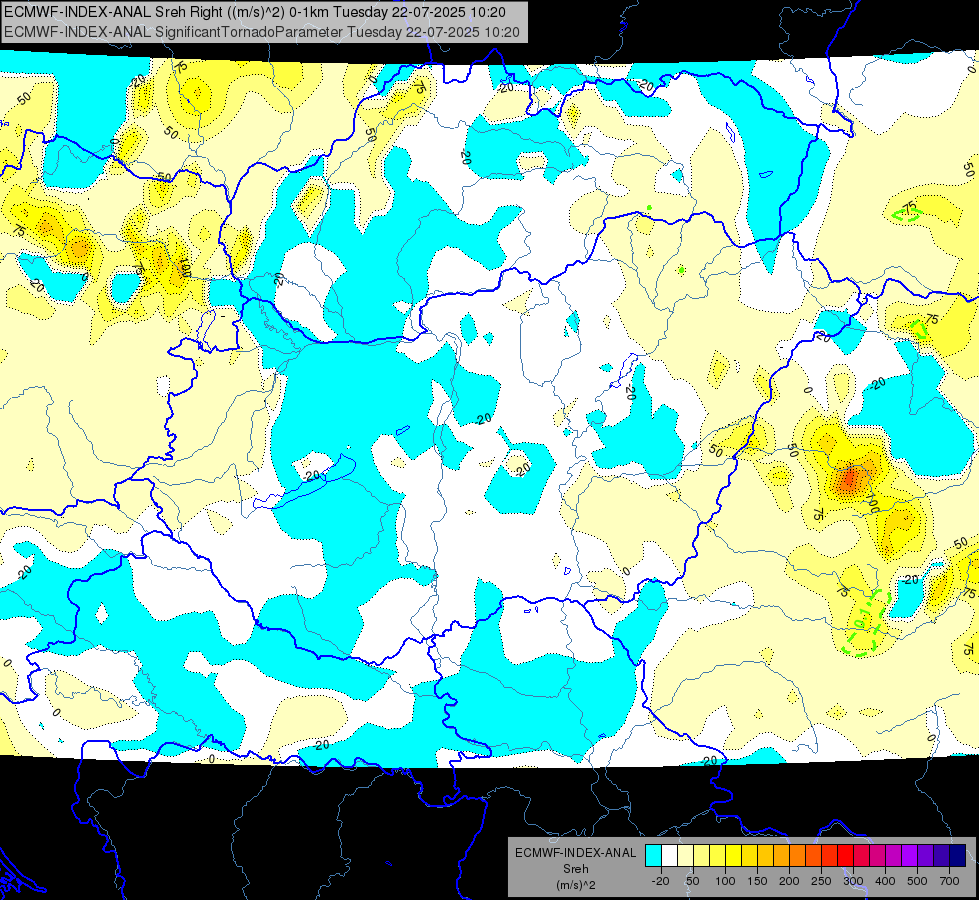Click the Sreh Right 0-1km title line

[x=255, y=12]
